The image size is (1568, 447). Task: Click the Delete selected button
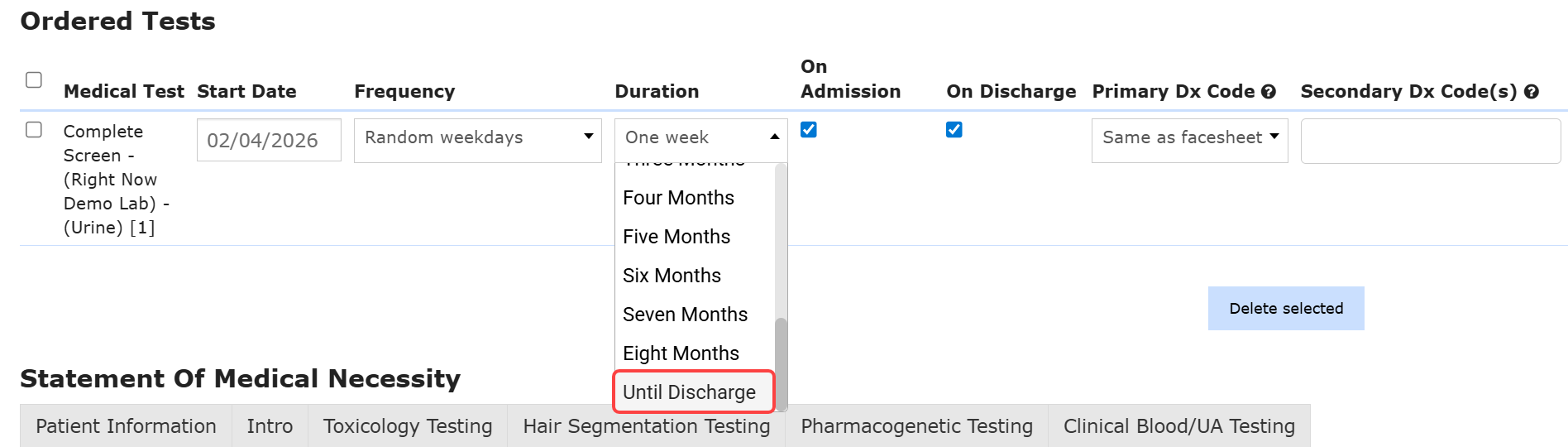coord(1285,309)
